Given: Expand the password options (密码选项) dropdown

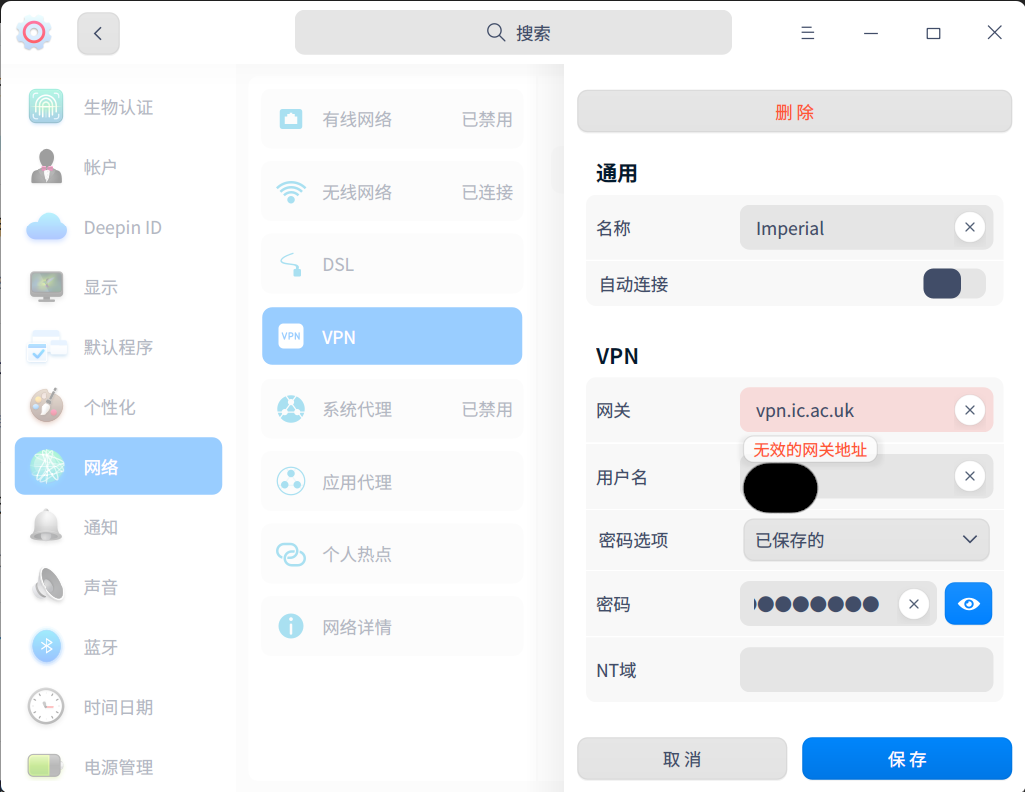Looking at the screenshot, I should pyautogui.click(x=865, y=540).
